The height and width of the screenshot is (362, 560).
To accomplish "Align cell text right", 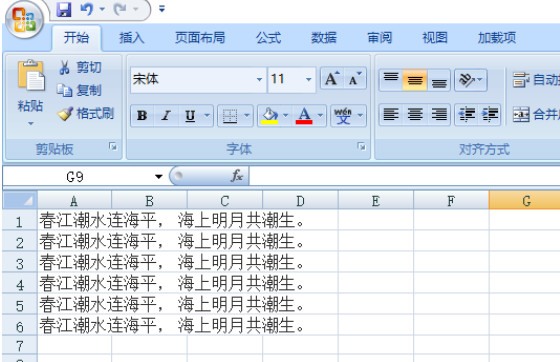I will pyautogui.click(x=439, y=115).
